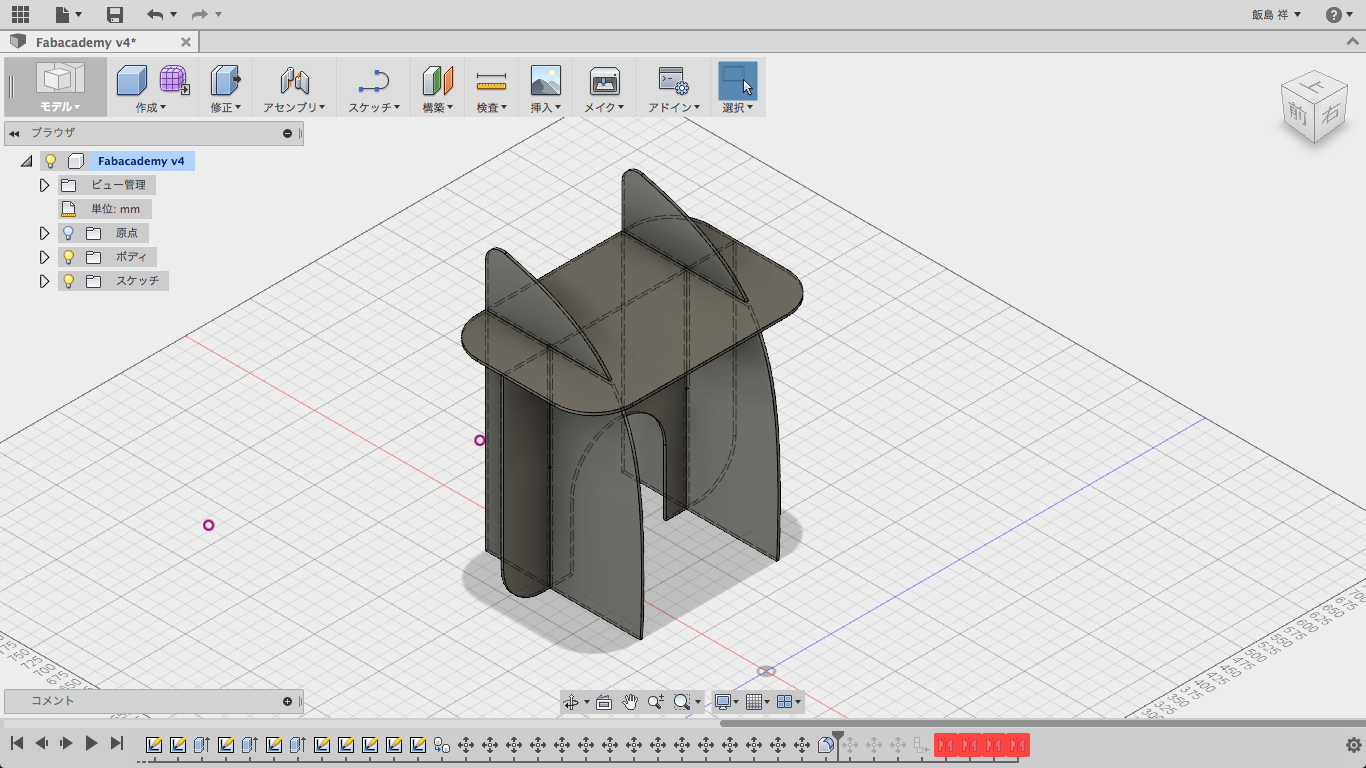Click the Joint icon above アセンブリ
Image resolution: width=1366 pixels, height=768 pixels.
[294, 80]
